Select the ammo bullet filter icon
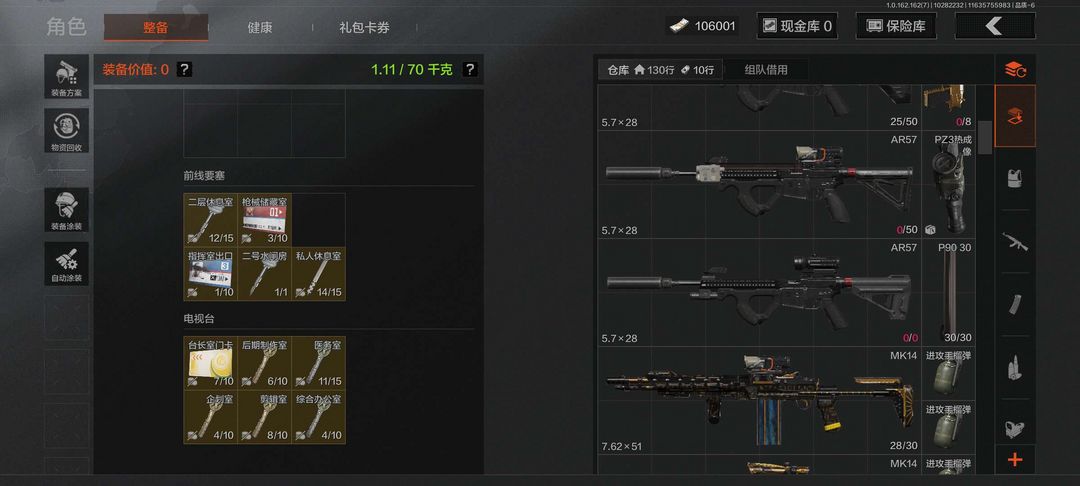This screenshot has width=1080, height=486. point(1015,368)
